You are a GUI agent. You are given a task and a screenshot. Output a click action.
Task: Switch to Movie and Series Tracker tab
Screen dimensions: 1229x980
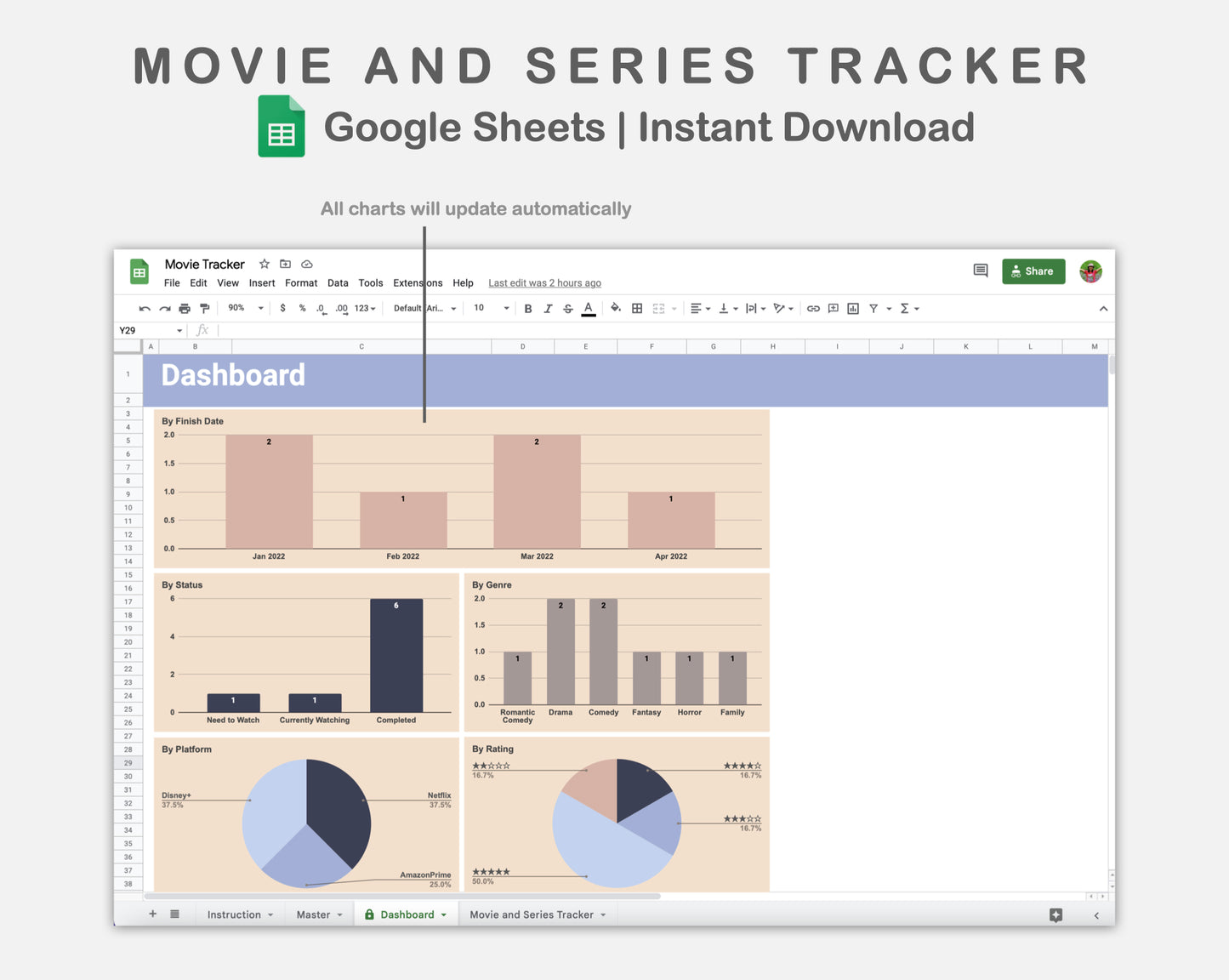(532, 915)
